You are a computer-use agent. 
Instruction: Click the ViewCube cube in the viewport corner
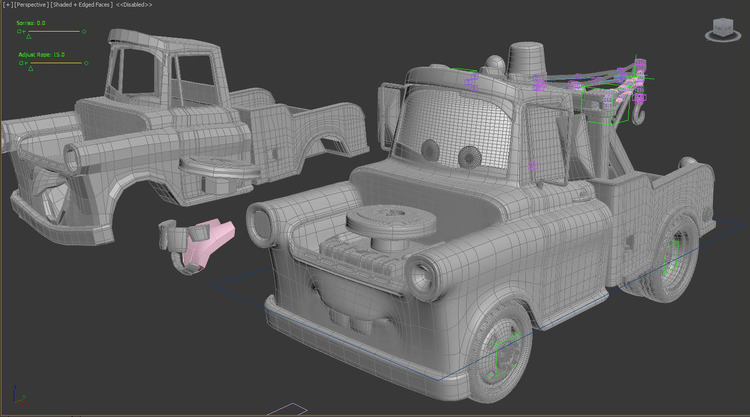717,28
